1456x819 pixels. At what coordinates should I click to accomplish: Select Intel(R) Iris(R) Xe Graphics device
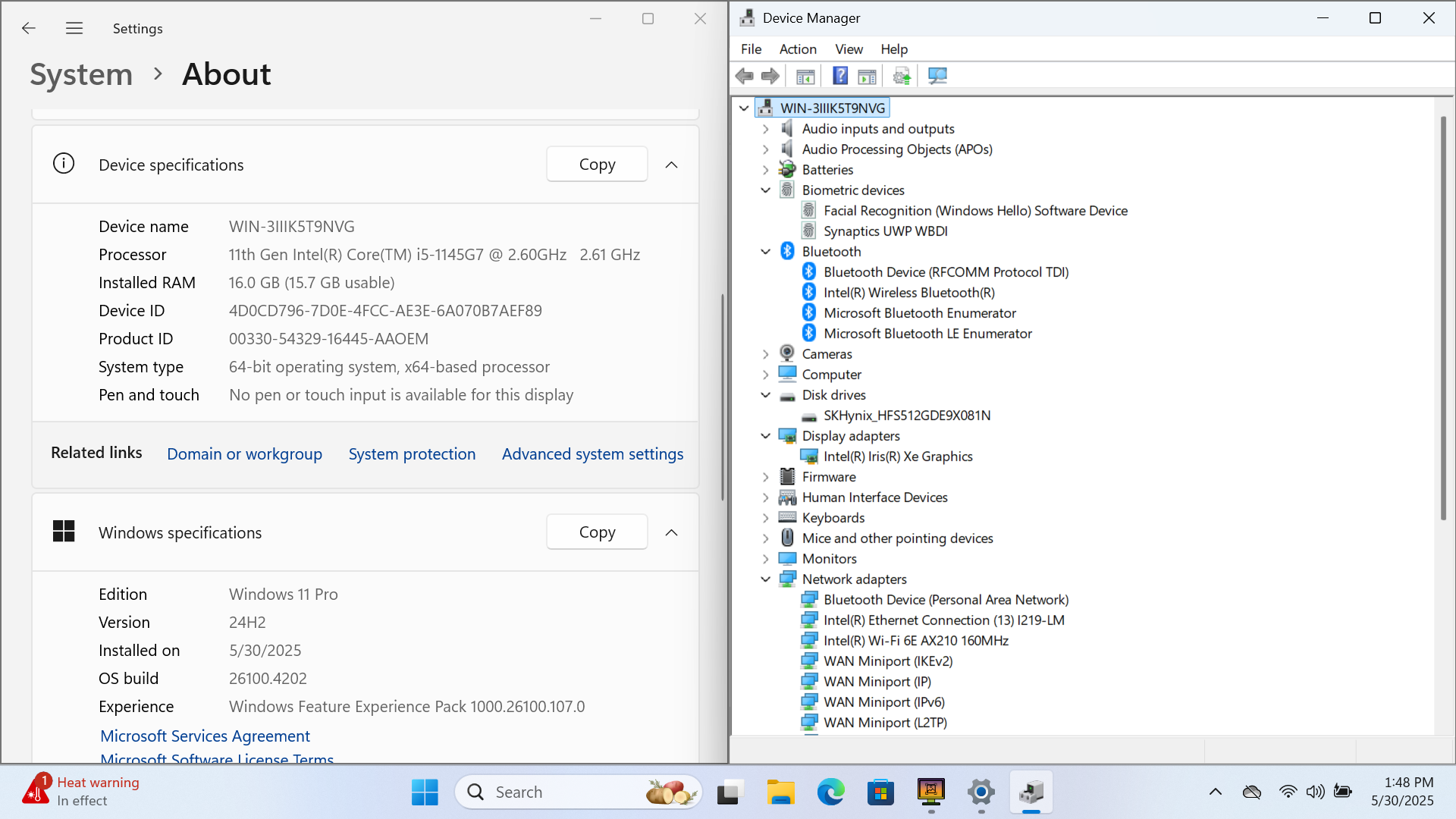pyautogui.click(x=898, y=456)
